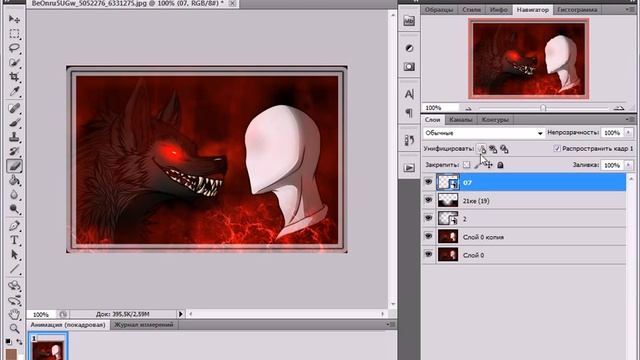Click navigator zoom out button
Screen dimensions: 640x360
pyautogui.click(x=469, y=108)
